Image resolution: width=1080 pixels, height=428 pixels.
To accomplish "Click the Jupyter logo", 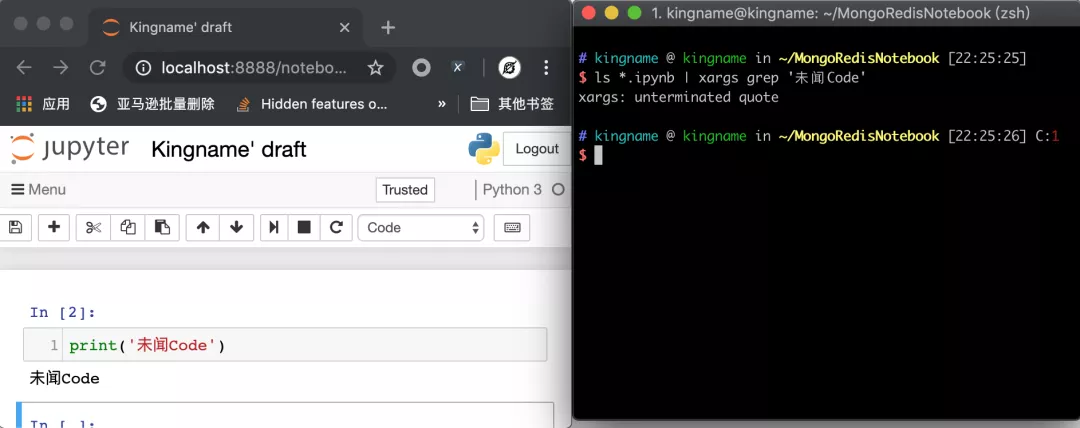I will tap(70, 149).
